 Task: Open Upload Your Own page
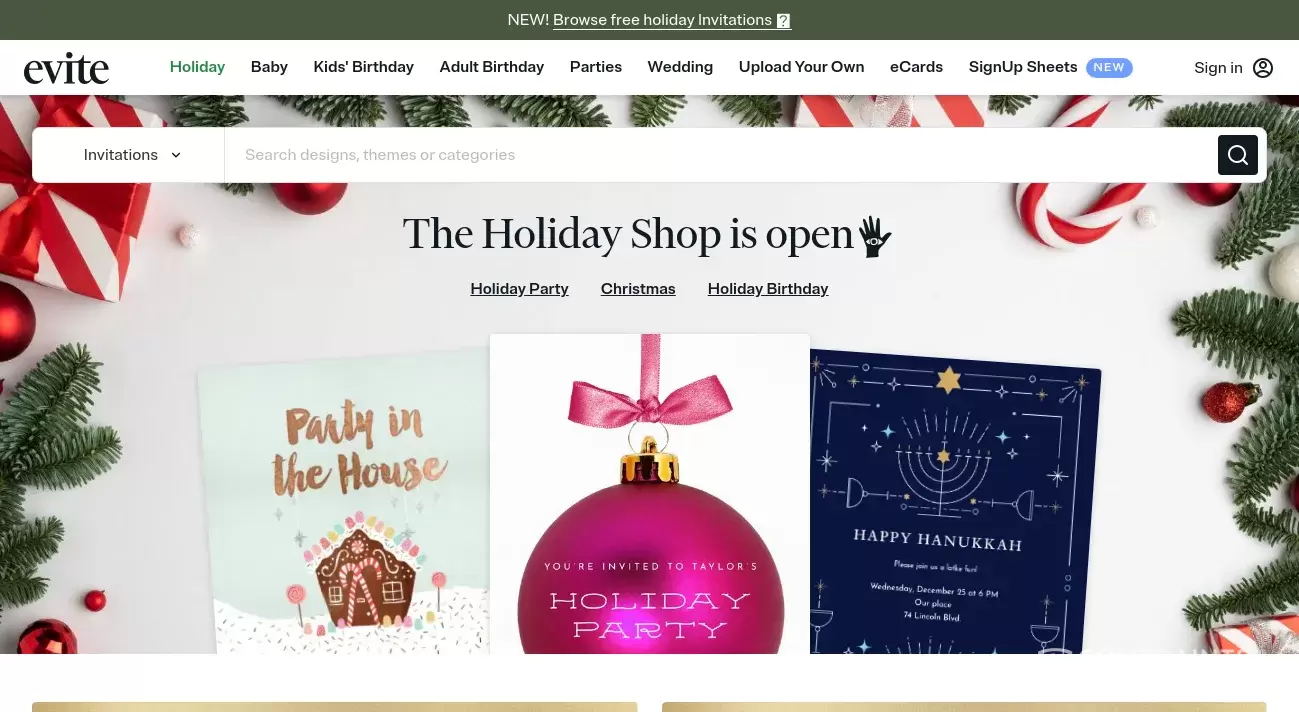pyautogui.click(x=801, y=67)
